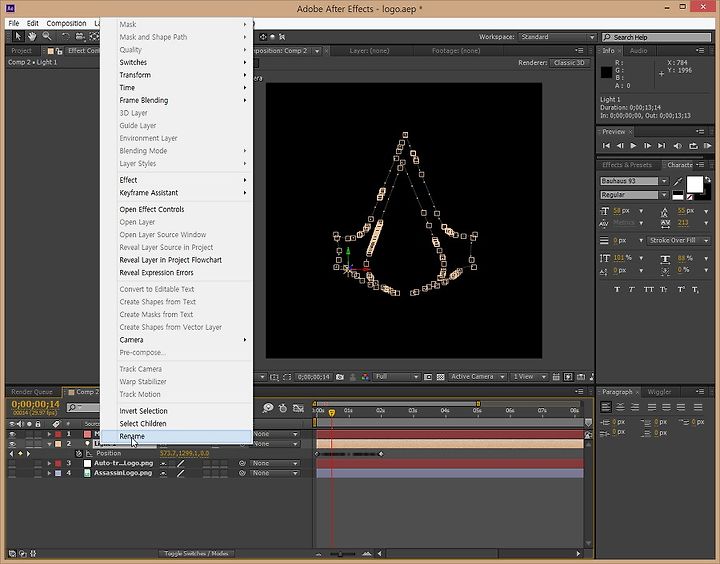Viewport: 720px width, 564px height.
Task: Switch to the Render Queue tab
Action: 32,392
